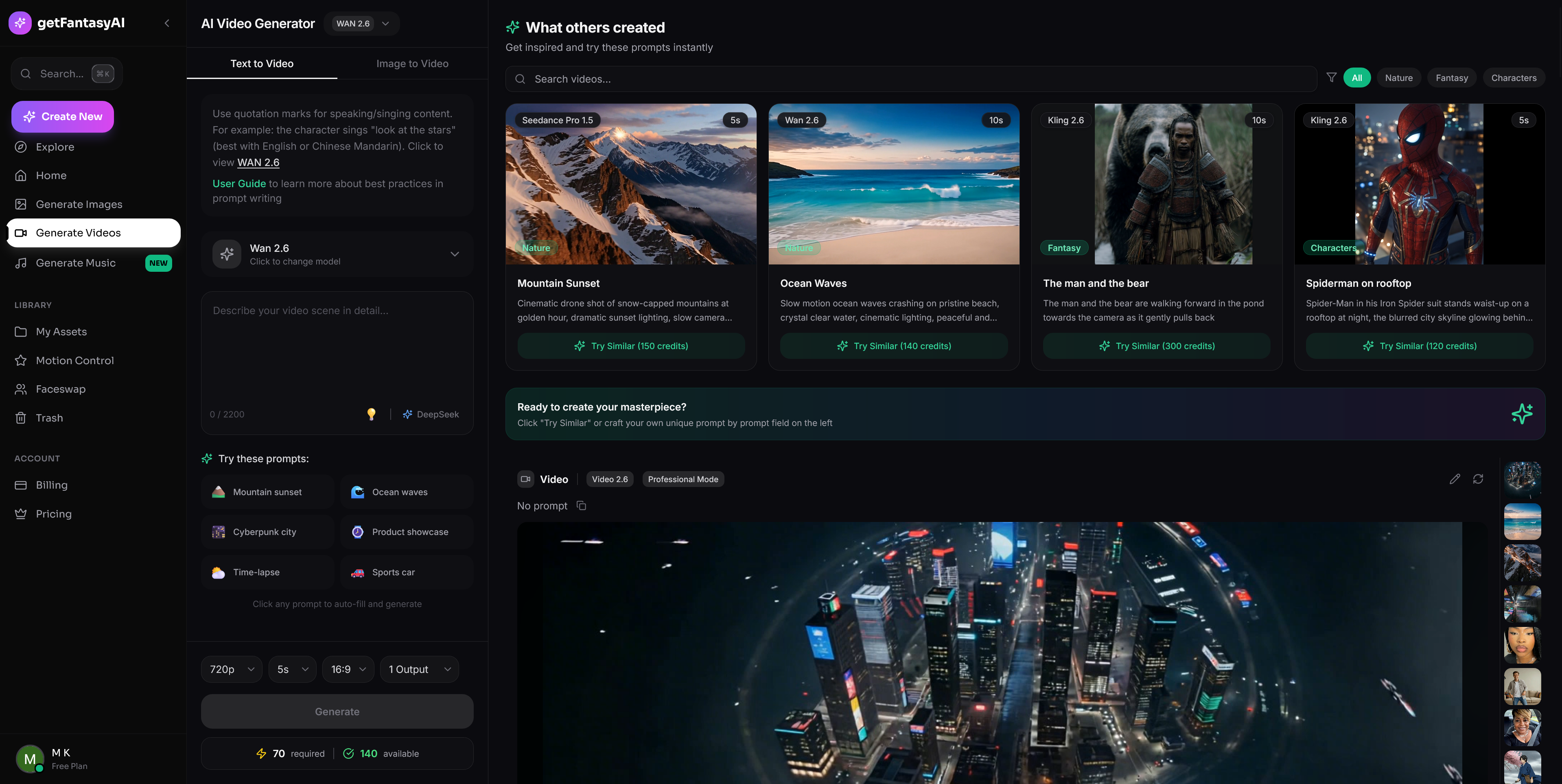Click the lightbulb prompt suggestion icon
This screenshot has width=1562, height=784.
(x=371, y=414)
